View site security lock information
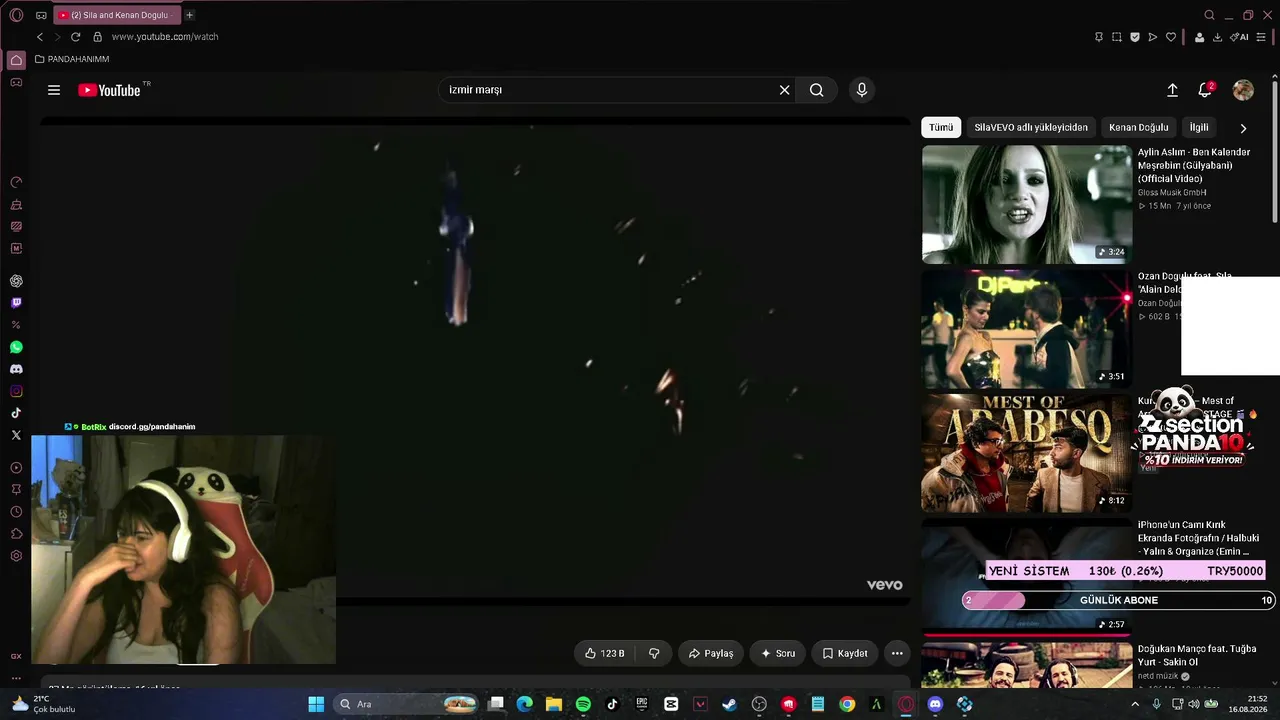The height and width of the screenshot is (720, 1280). coord(97,37)
